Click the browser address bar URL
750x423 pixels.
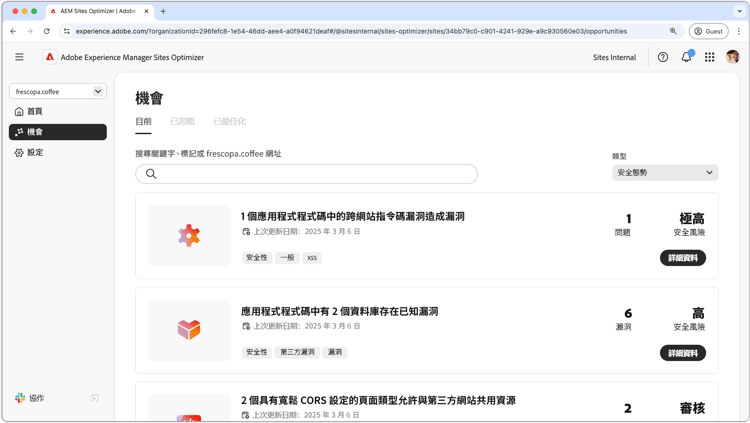[351, 31]
